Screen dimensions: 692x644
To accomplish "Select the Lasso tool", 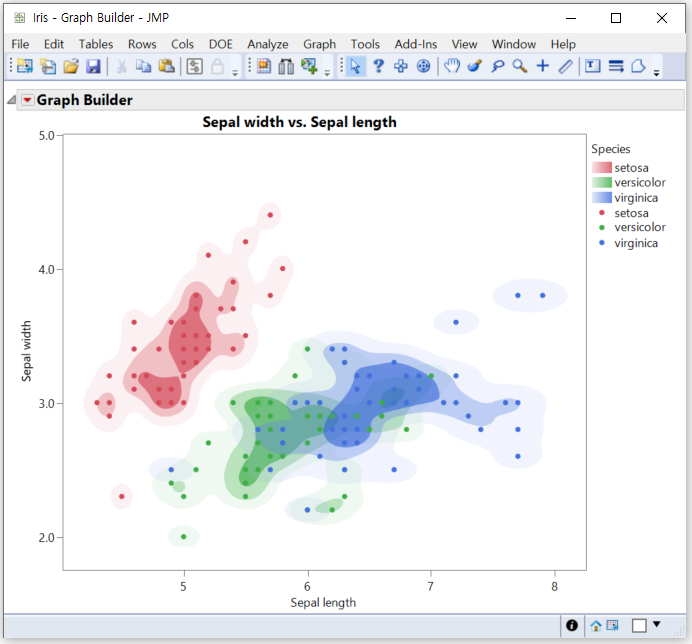I will tap(497, 66).
